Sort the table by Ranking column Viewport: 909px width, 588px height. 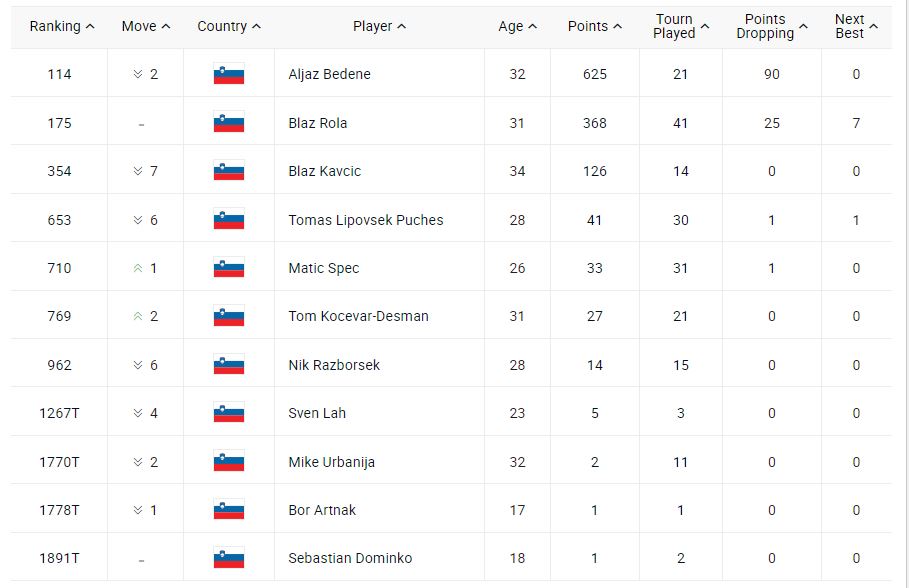[62, 27]
